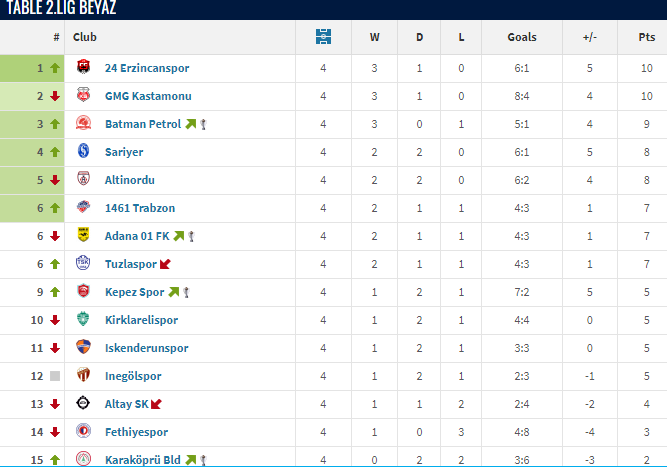Click green promoted arrow beside Batman Petrol
Screen dimensions: 672x467
(x=190, y=124)
